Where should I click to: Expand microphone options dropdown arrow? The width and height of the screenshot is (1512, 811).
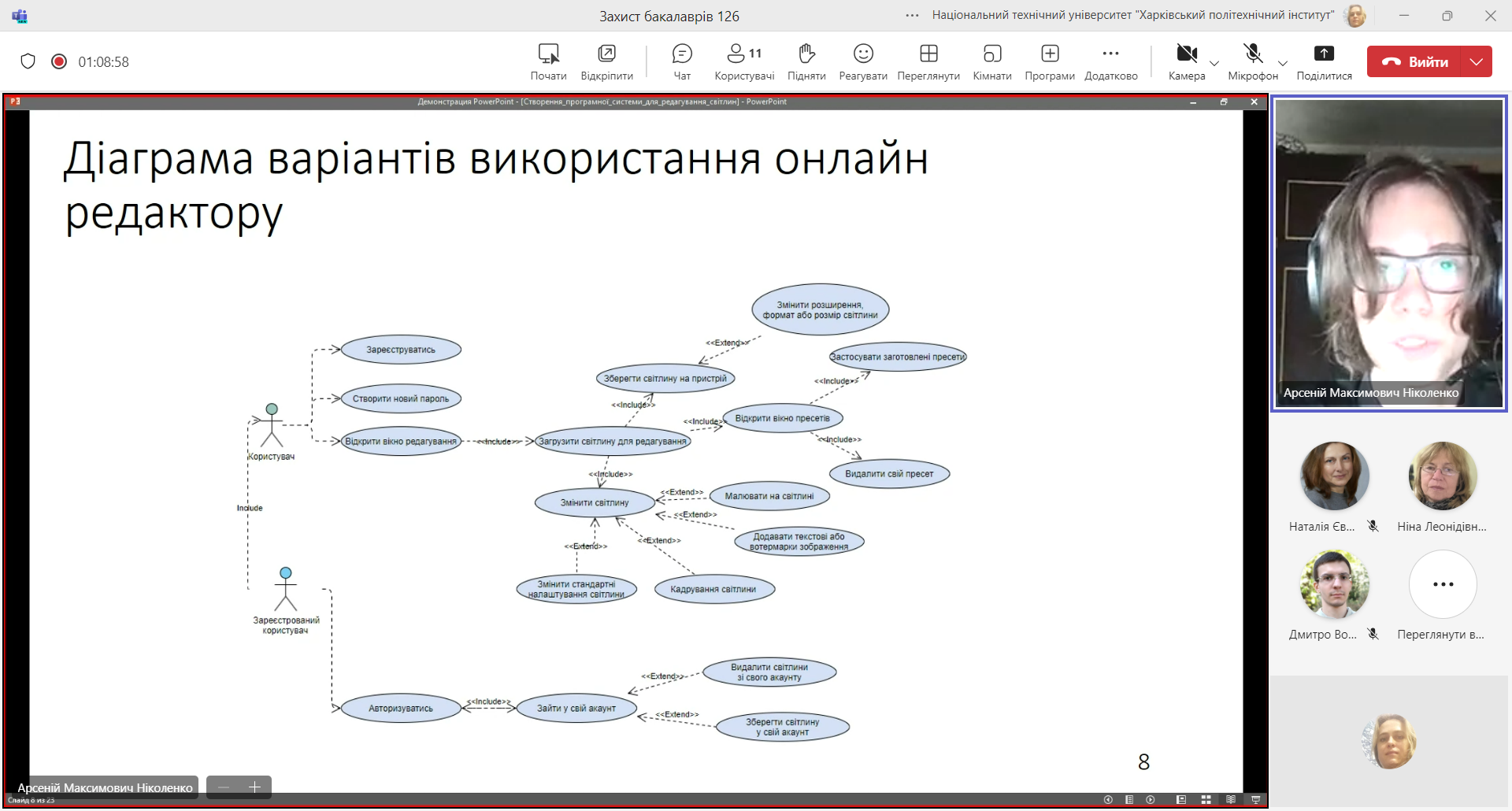[1283, 63]
